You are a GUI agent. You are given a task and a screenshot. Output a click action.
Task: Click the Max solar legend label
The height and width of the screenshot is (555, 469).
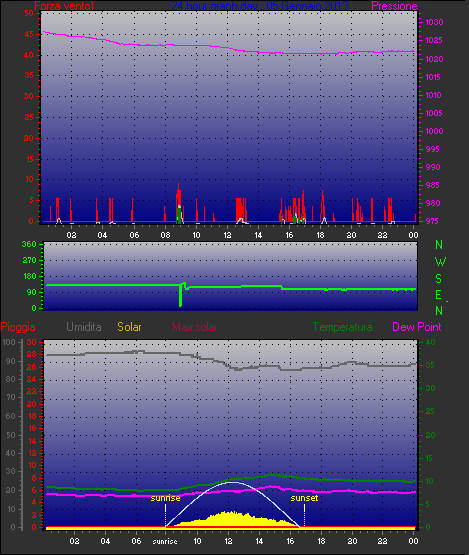pos(195,327)
